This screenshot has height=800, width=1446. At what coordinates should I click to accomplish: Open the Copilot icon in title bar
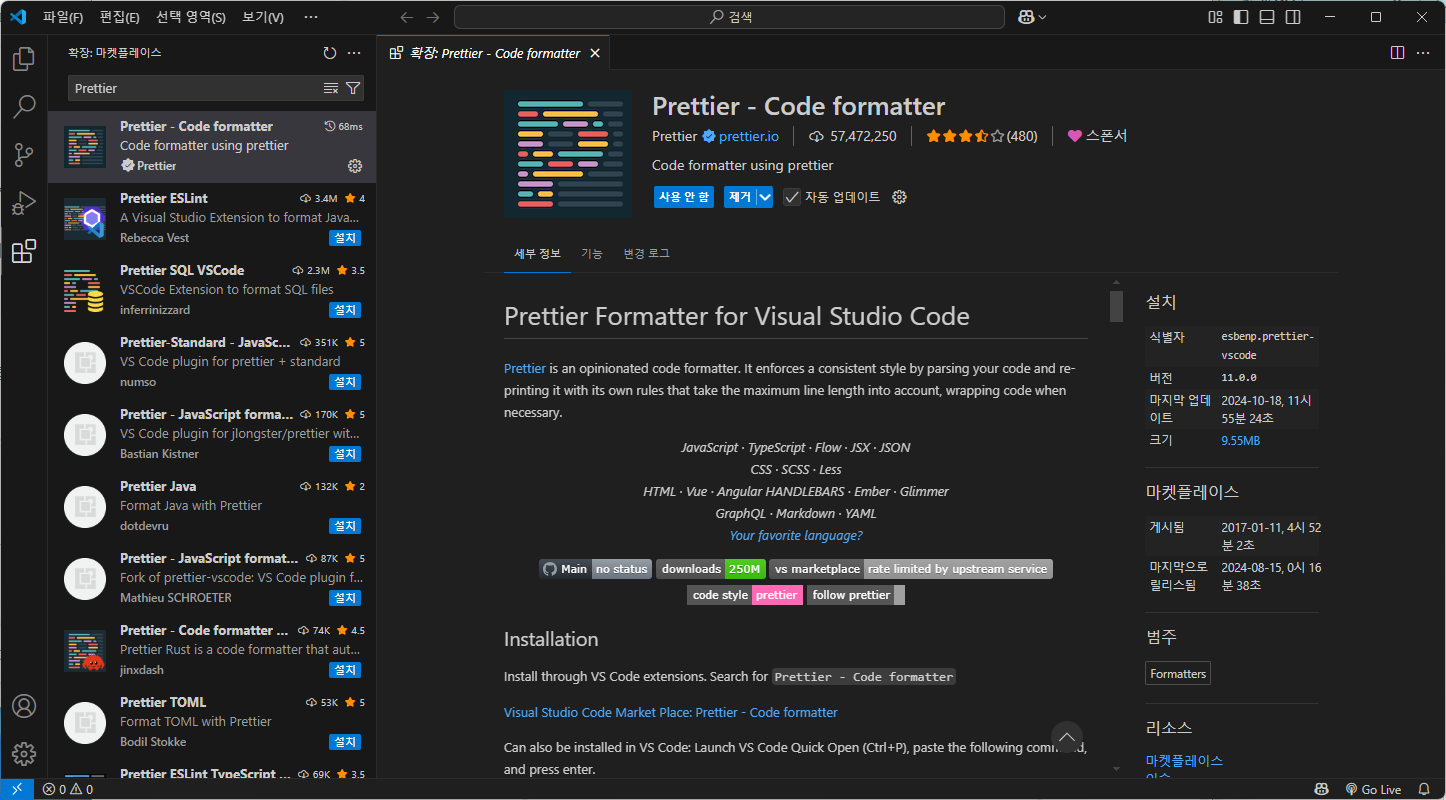point(1026,17)
